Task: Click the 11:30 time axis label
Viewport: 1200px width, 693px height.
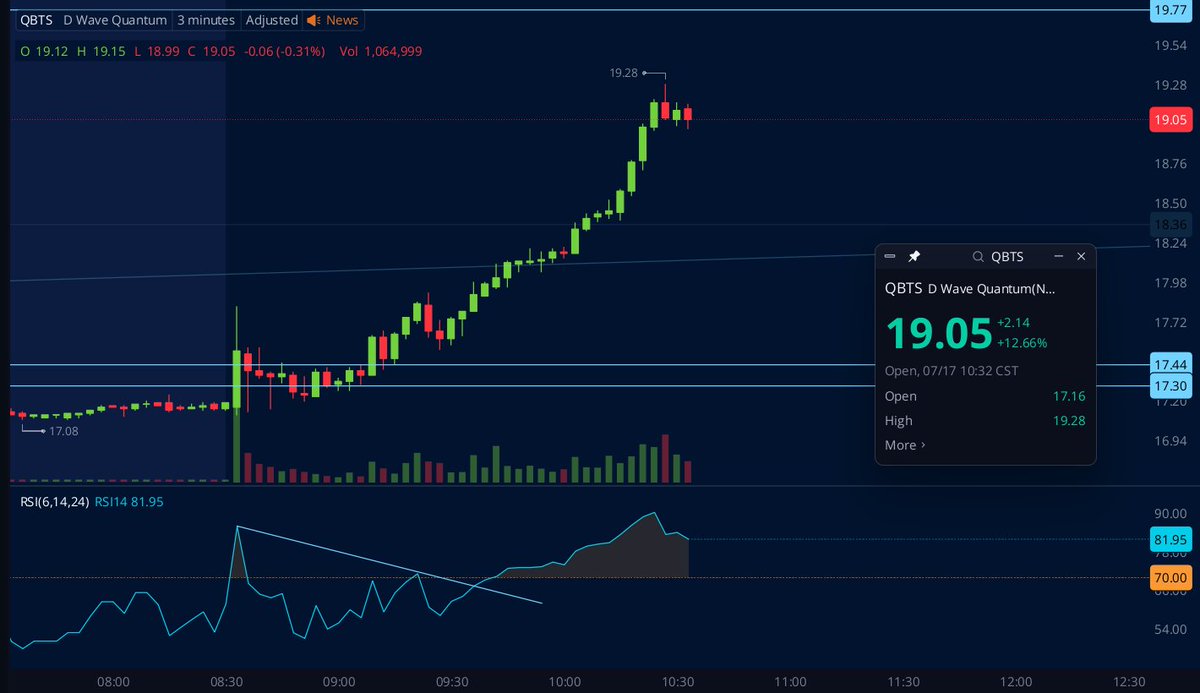Action: [x=904, y=681]
